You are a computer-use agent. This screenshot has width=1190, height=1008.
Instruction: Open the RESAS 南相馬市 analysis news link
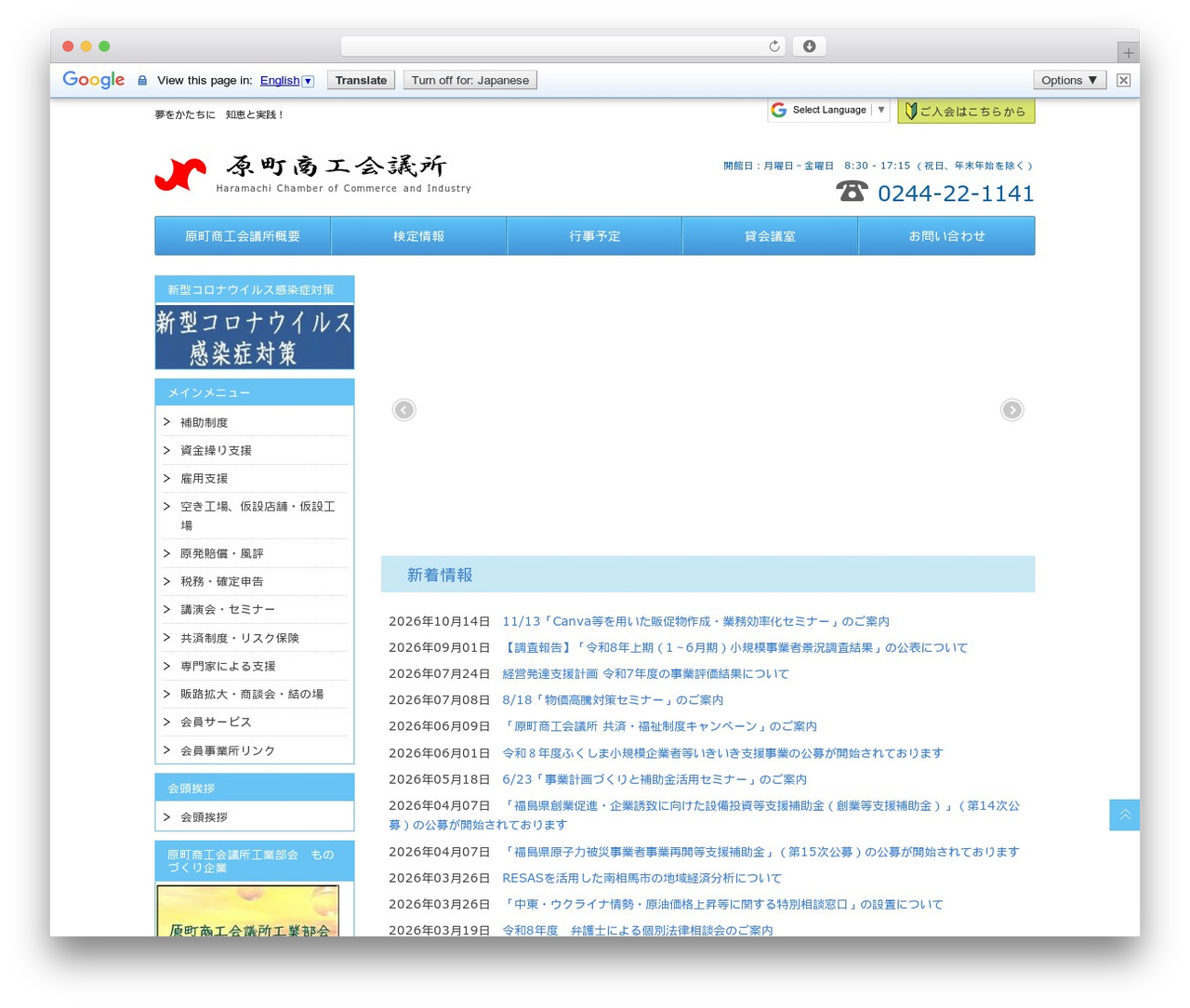pos(641,878)
